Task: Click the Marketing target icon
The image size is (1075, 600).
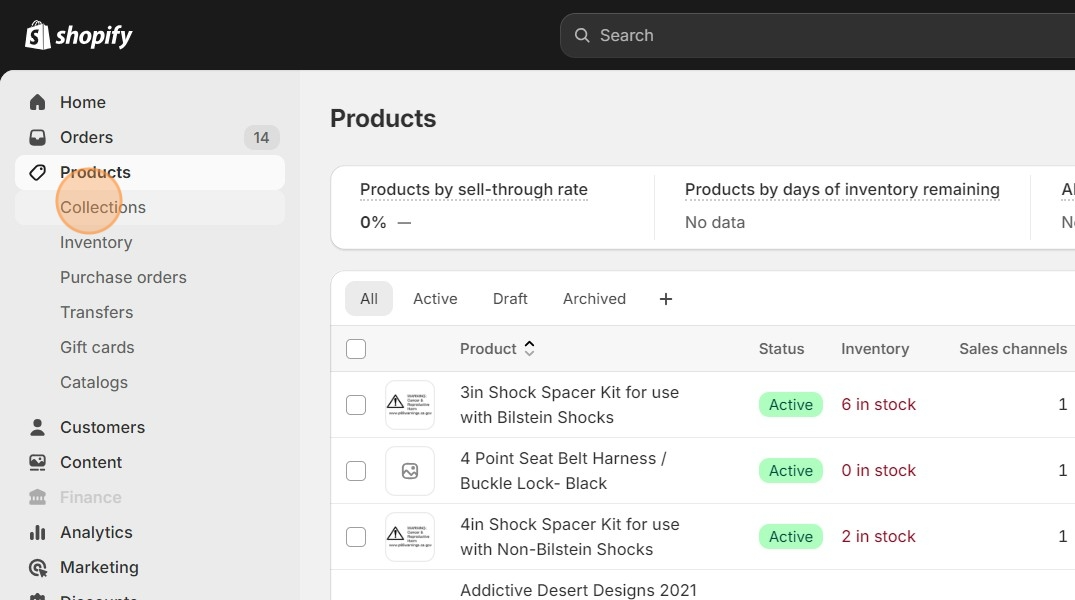Action: coord(38,567)
